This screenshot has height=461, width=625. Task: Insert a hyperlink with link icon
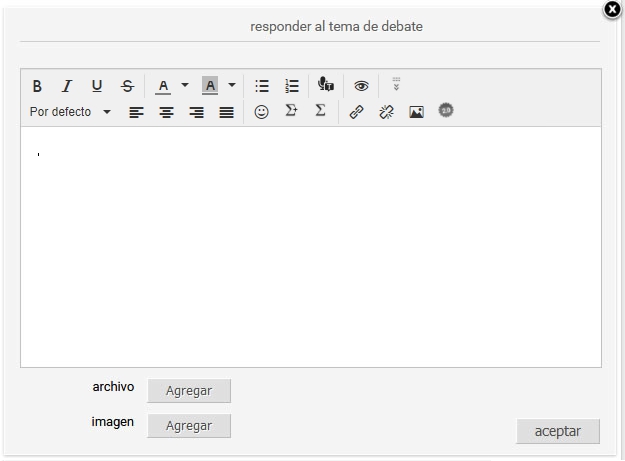point(356,112)
